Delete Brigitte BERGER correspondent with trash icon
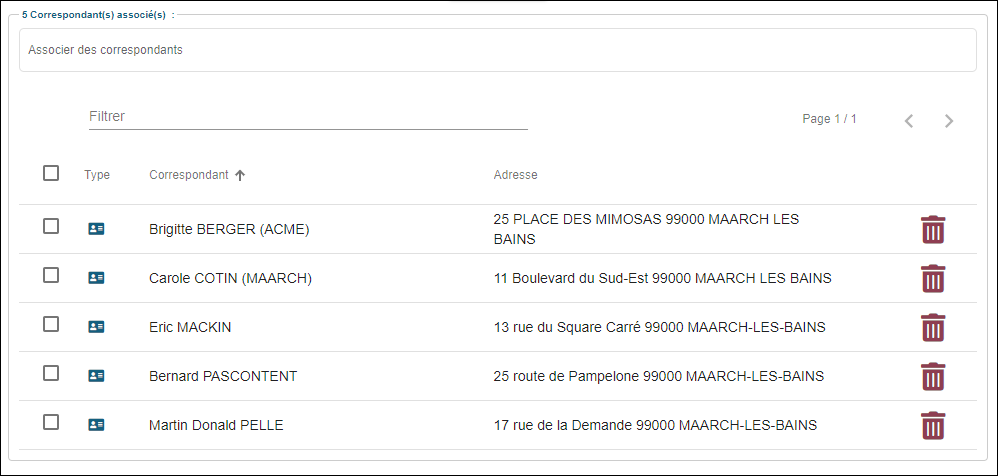The image size is (998, 476). (x=932, y=230)
